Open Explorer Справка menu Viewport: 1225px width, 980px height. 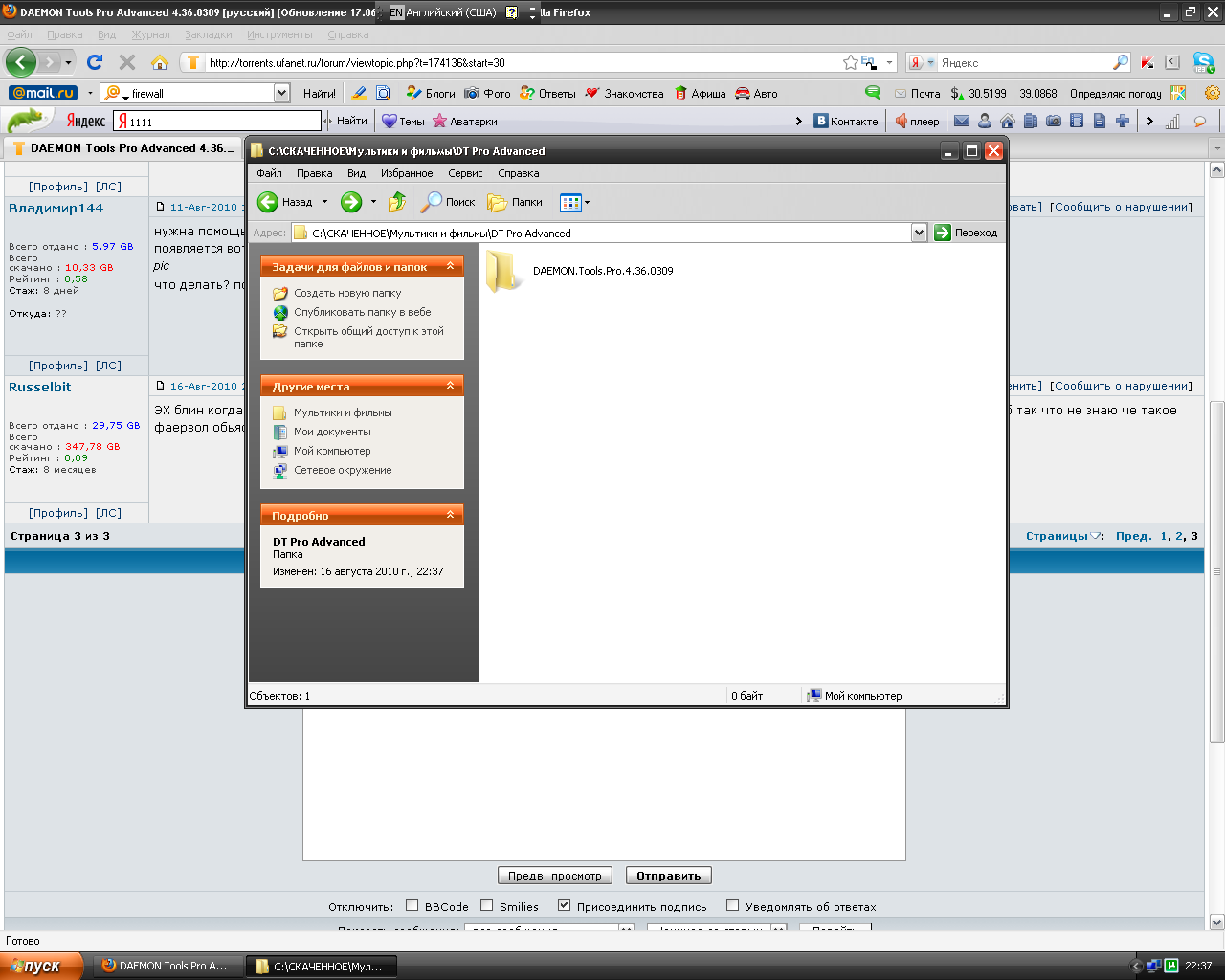point(518,173)
